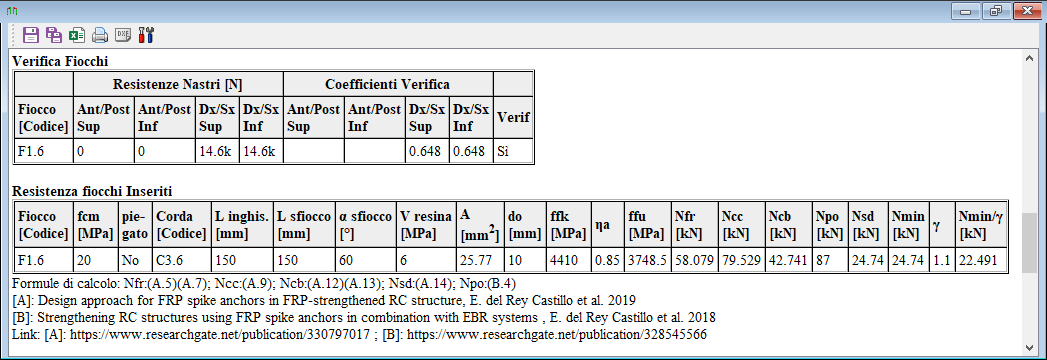Print the report with the printer icon

pyautogui.click(x=99, y=35)
